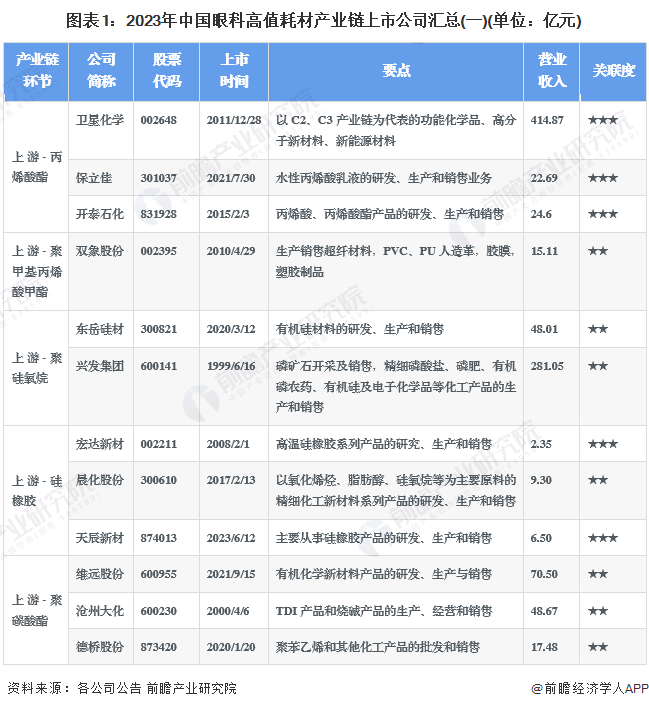649x709 pixels.
Task: Click stock code 873420
Action: tap(158, 648)
